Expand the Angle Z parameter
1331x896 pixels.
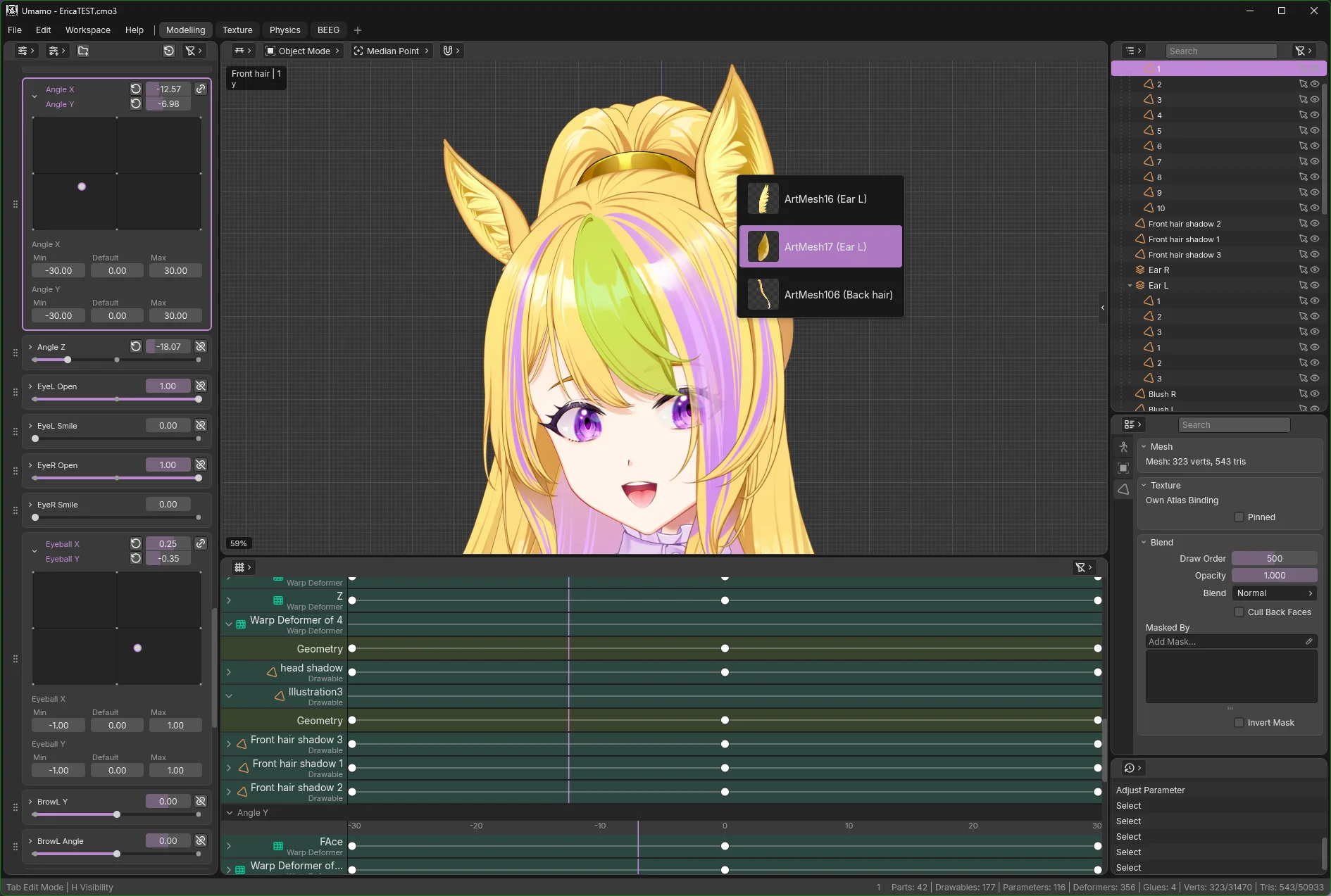coord(30,347)
